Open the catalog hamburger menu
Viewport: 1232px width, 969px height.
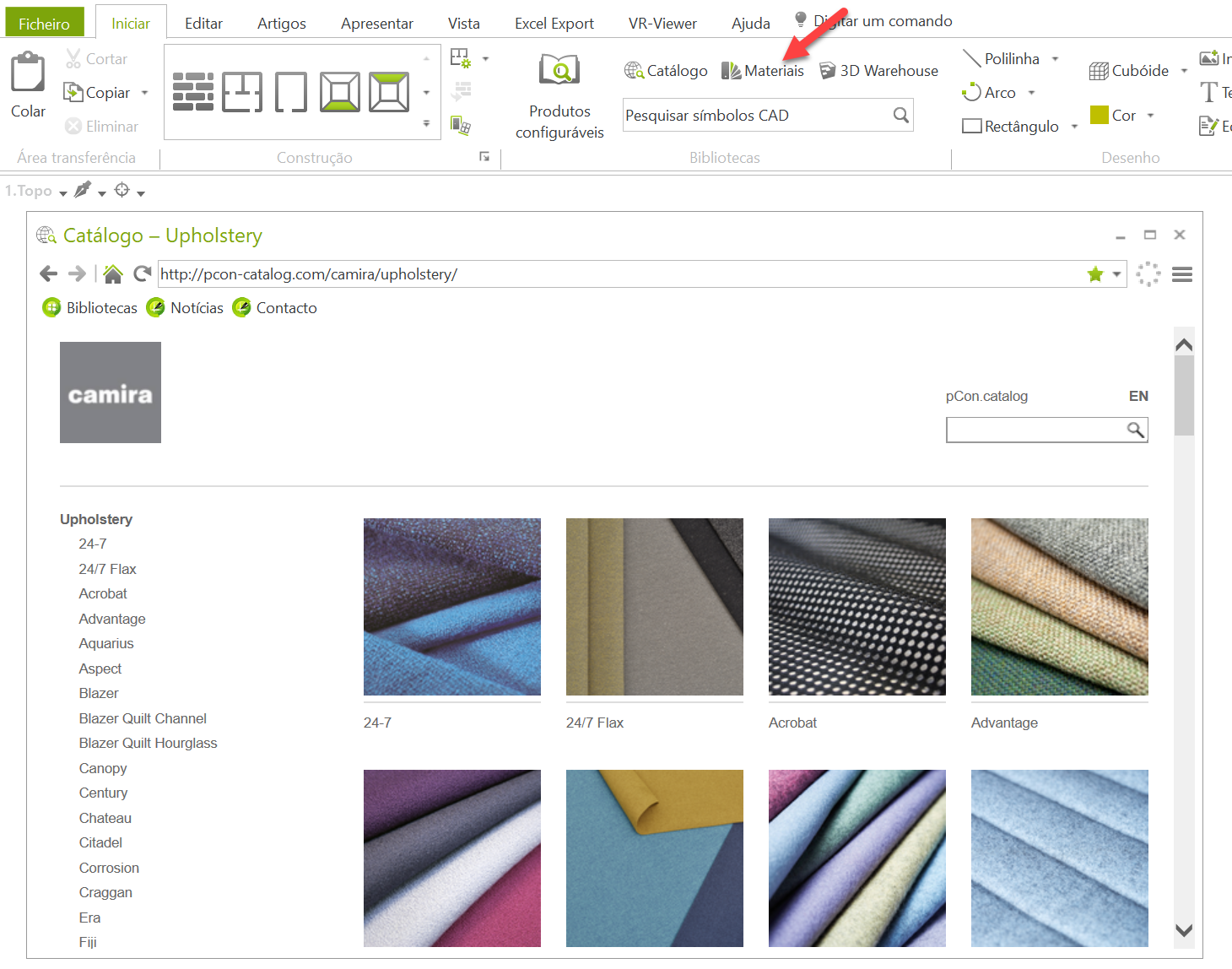tap(1182, 274)
